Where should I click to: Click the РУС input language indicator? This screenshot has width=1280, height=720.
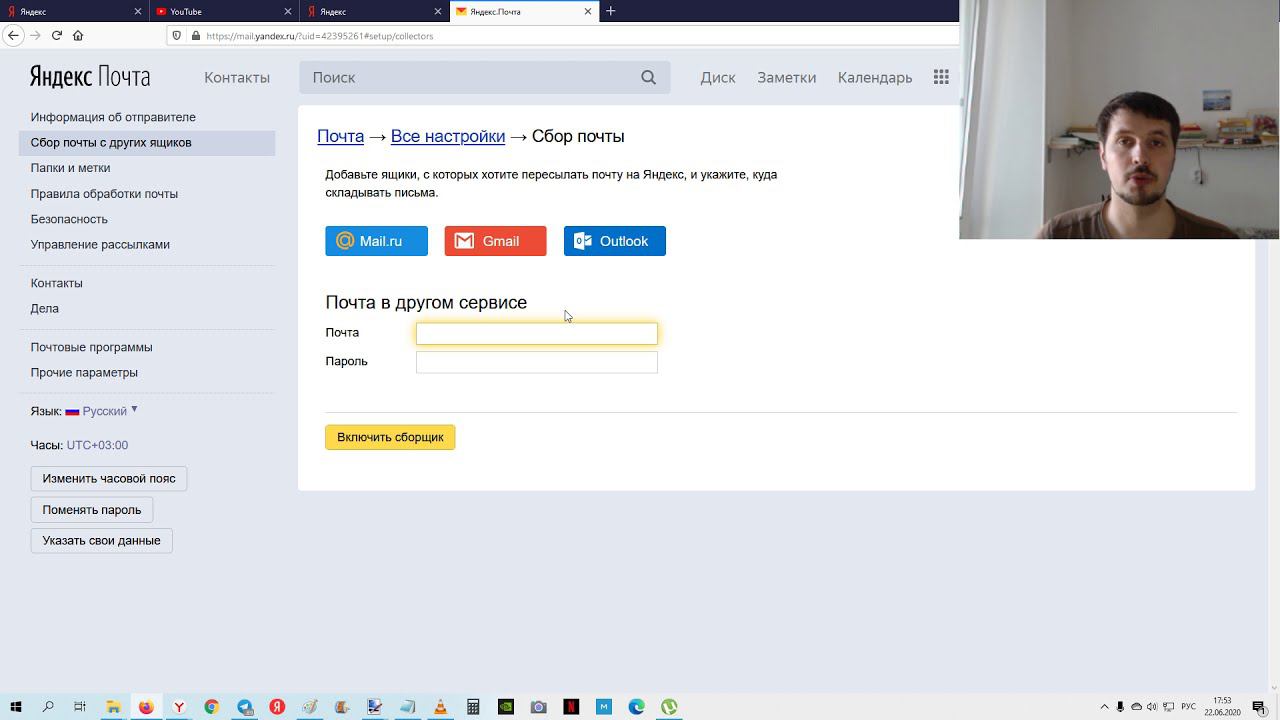pyautogui.click(x=1189, y=707)
